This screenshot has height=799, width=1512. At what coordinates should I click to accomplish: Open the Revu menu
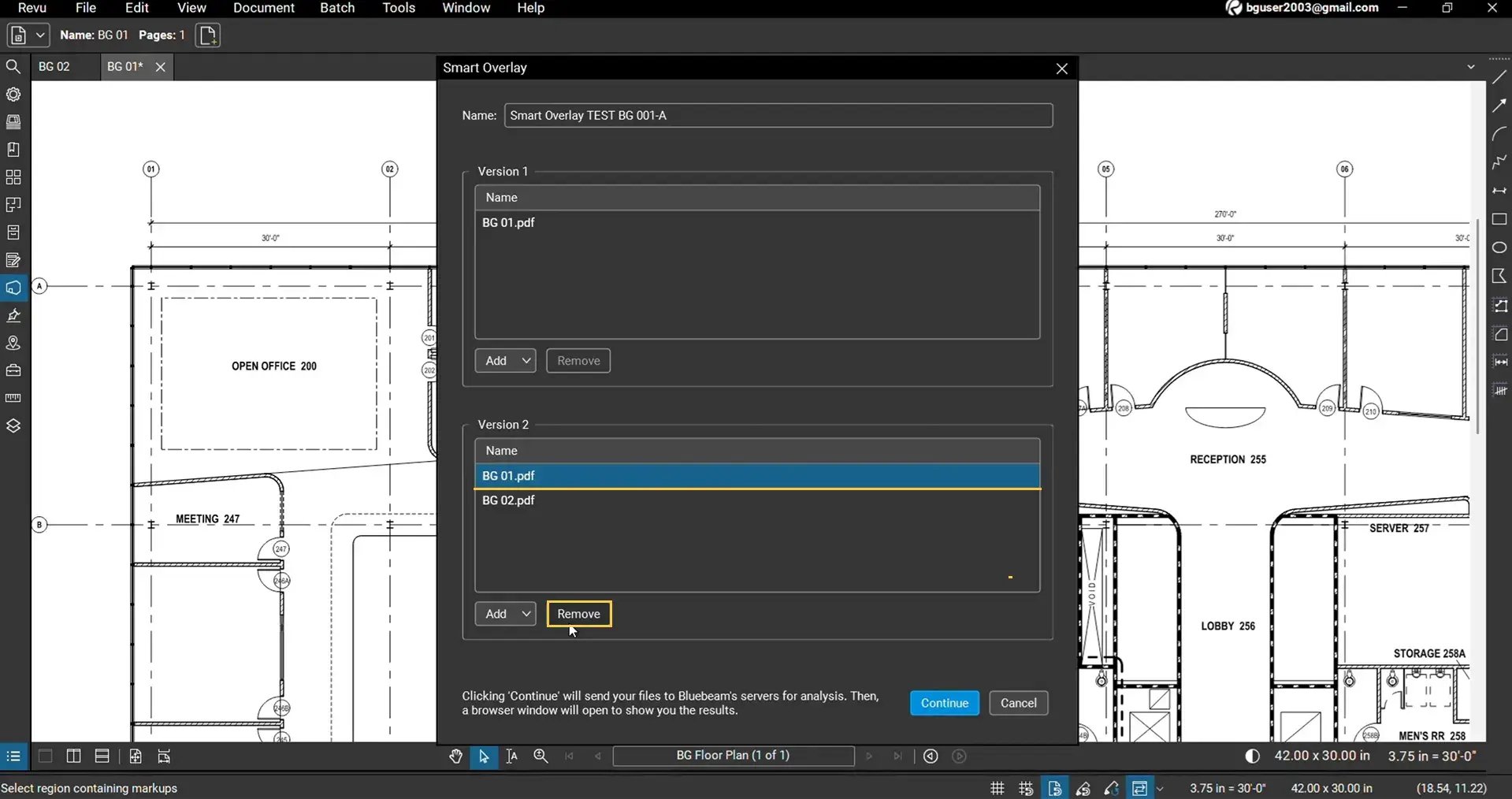[x=32, y=8]
